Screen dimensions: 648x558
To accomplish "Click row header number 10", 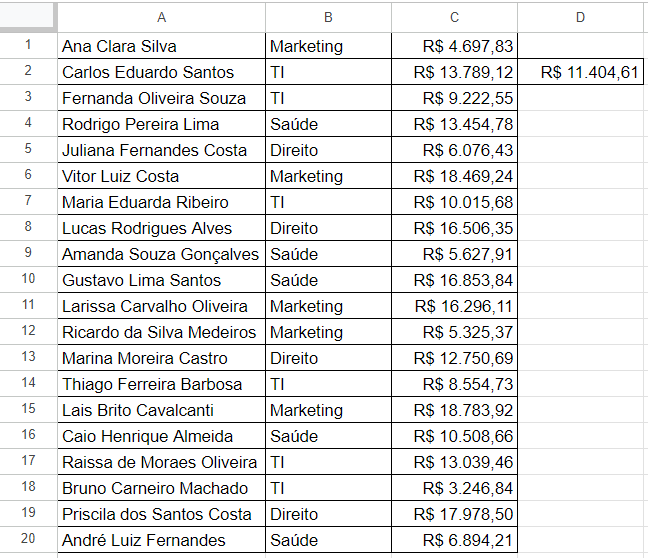I will point(27,280).
